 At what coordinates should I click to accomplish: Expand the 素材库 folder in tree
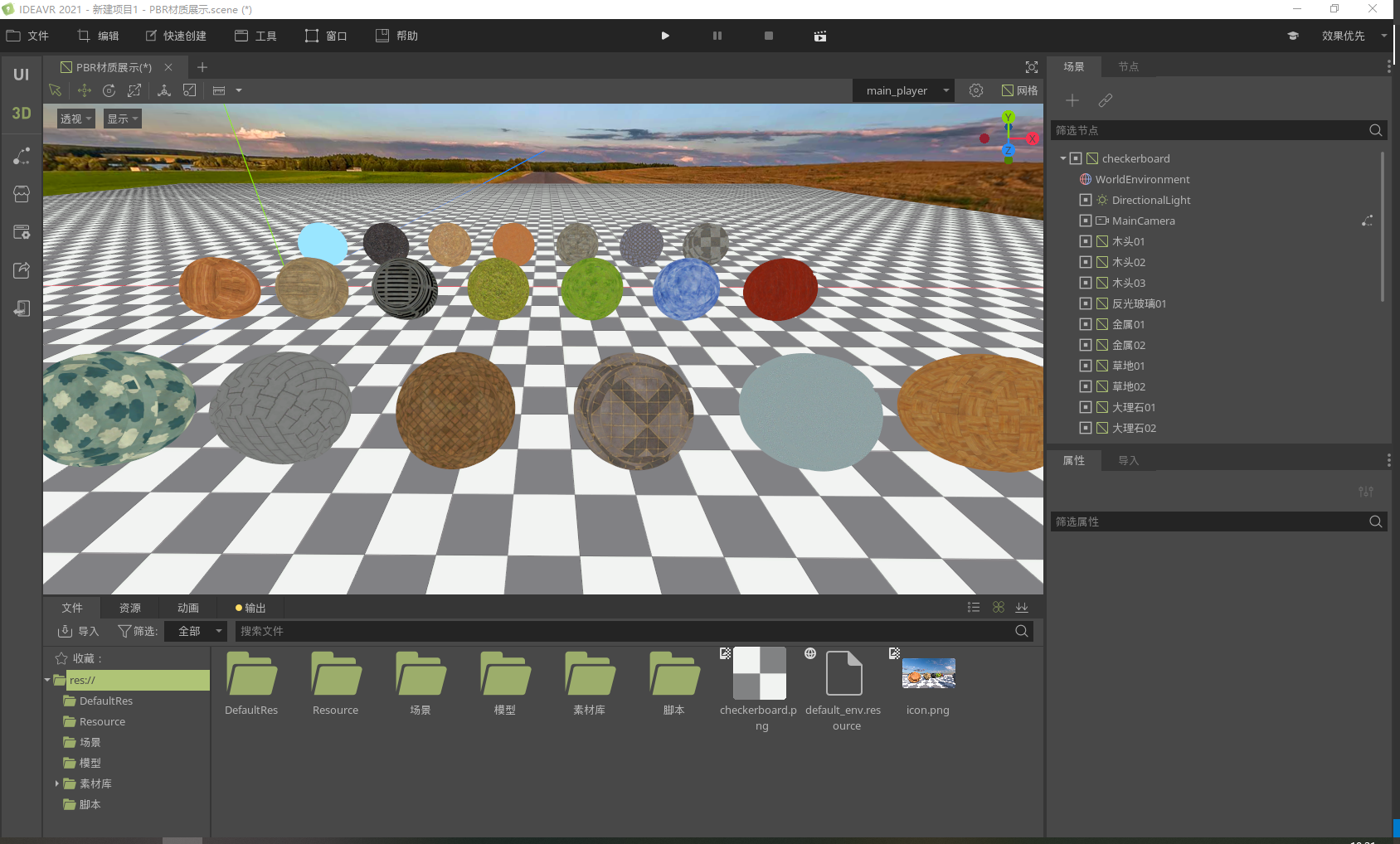[57, 783]
